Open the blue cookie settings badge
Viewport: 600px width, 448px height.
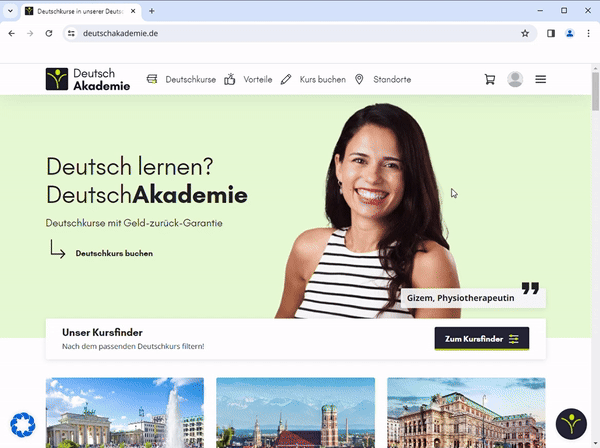tap(23, 425)
